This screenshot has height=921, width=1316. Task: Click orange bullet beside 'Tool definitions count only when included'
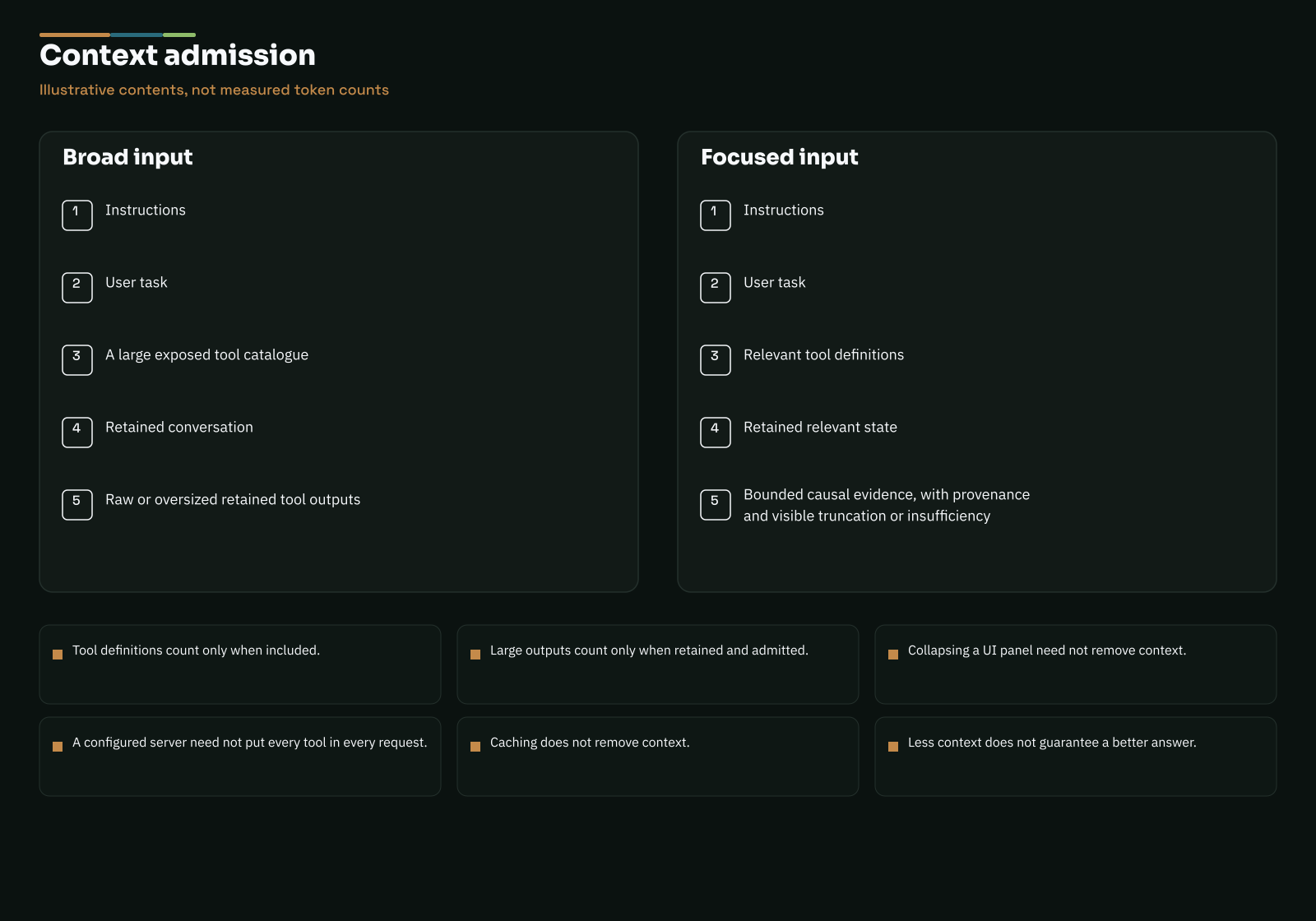[58, 655]
